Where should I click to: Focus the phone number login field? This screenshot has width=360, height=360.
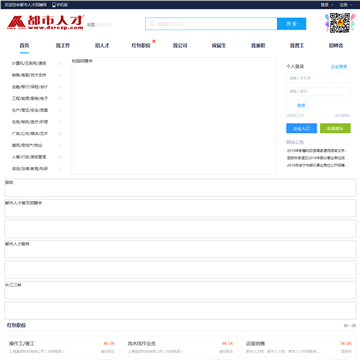click(318, 78)
